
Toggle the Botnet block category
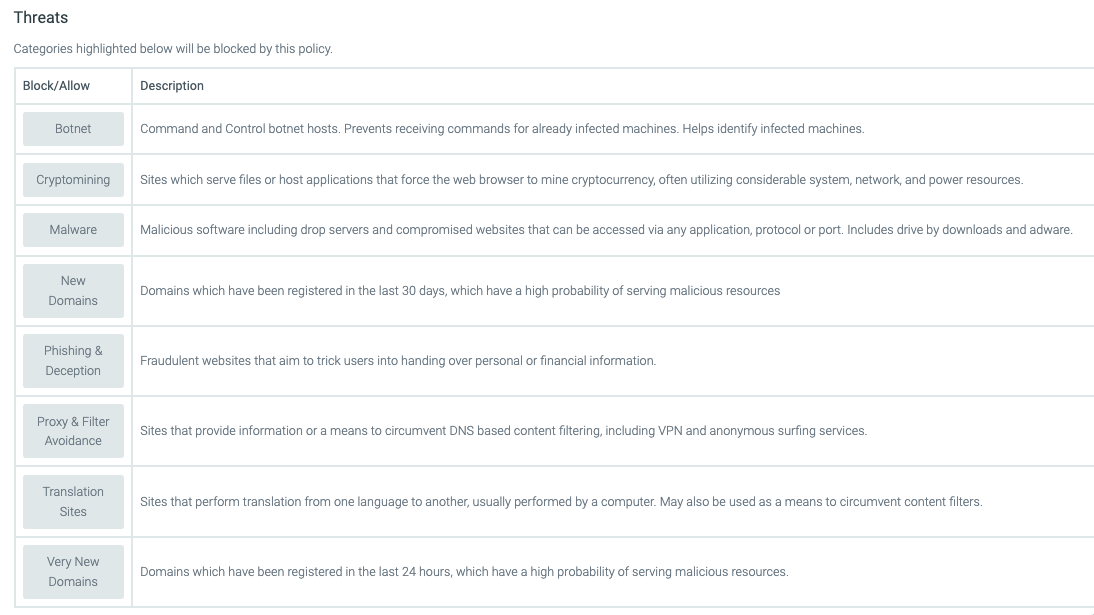click(73, 129)
